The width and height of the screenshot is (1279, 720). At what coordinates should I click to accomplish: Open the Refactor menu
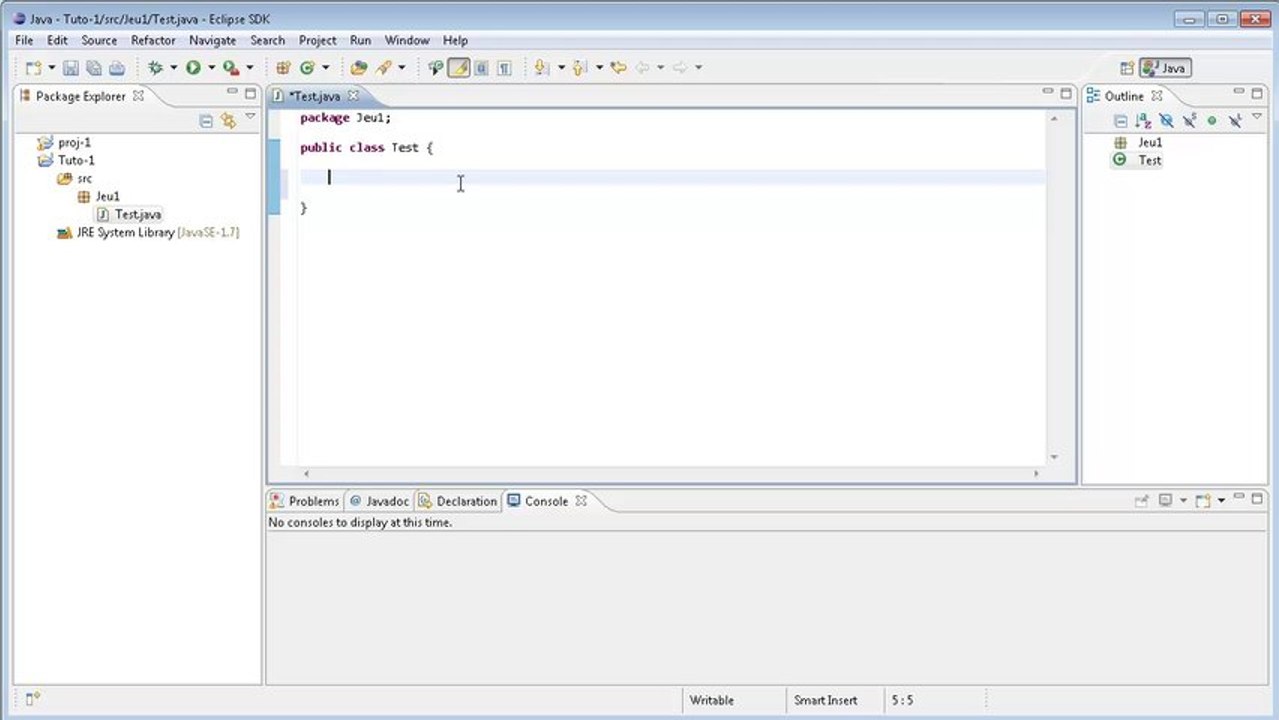[x=153, y=40]
